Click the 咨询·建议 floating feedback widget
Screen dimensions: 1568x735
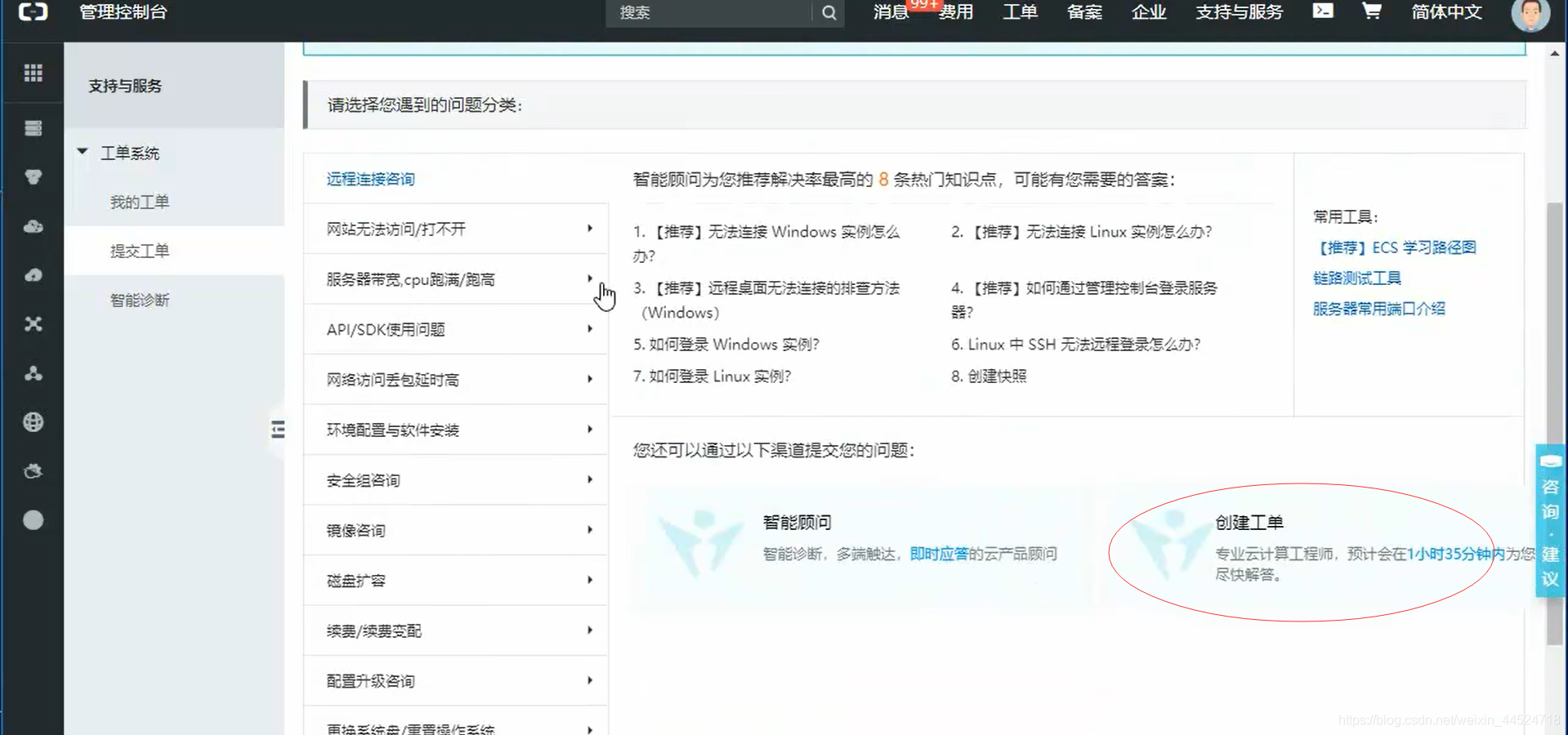pyautogui.click(x=1550, y=520)
